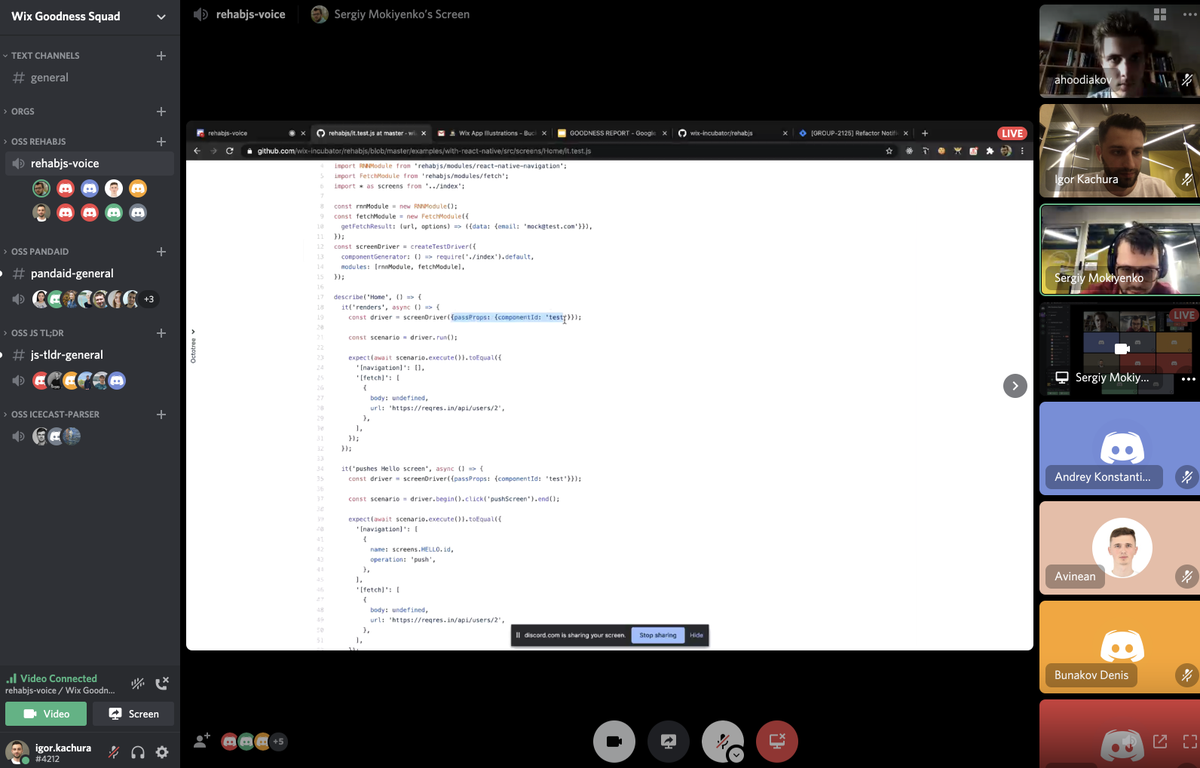Open User Settings gear icon

[x=162, y=752]
